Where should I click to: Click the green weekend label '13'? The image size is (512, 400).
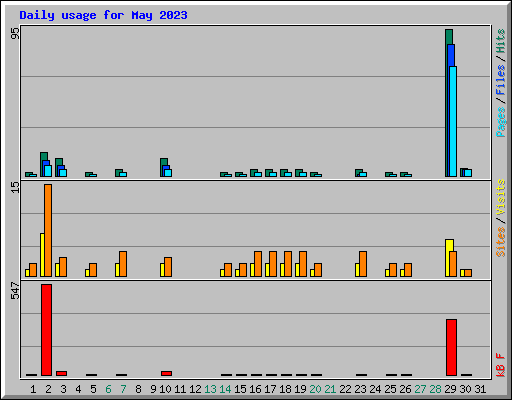(210, 389)
